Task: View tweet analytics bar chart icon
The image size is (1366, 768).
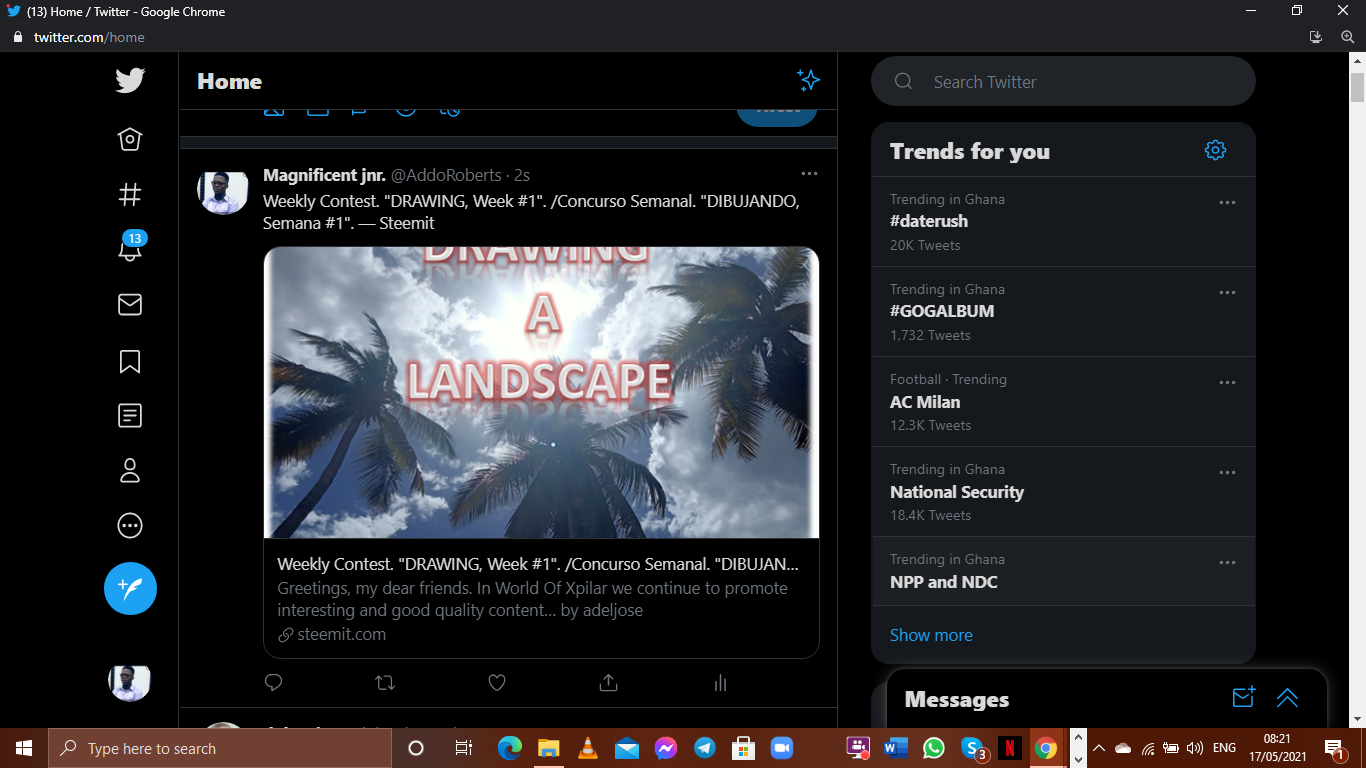Action: pyautogui.click(x=720, y=683)
